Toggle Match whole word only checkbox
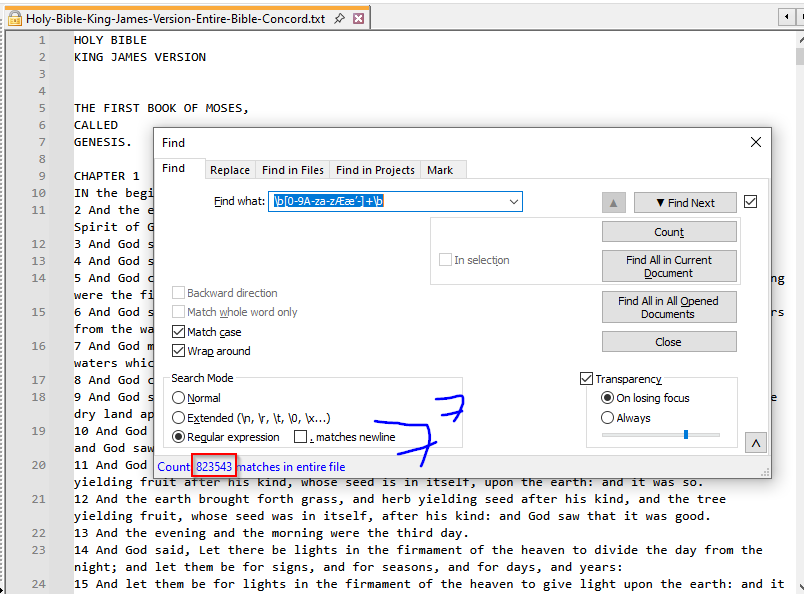This screenshot has height=594, width=804. (x=178, y=312)
